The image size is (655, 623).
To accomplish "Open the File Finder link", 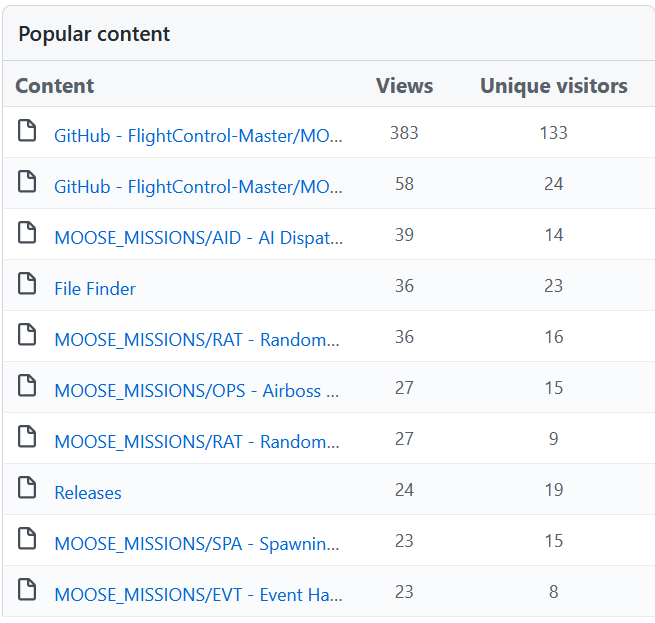I will [x=95, y=289].
